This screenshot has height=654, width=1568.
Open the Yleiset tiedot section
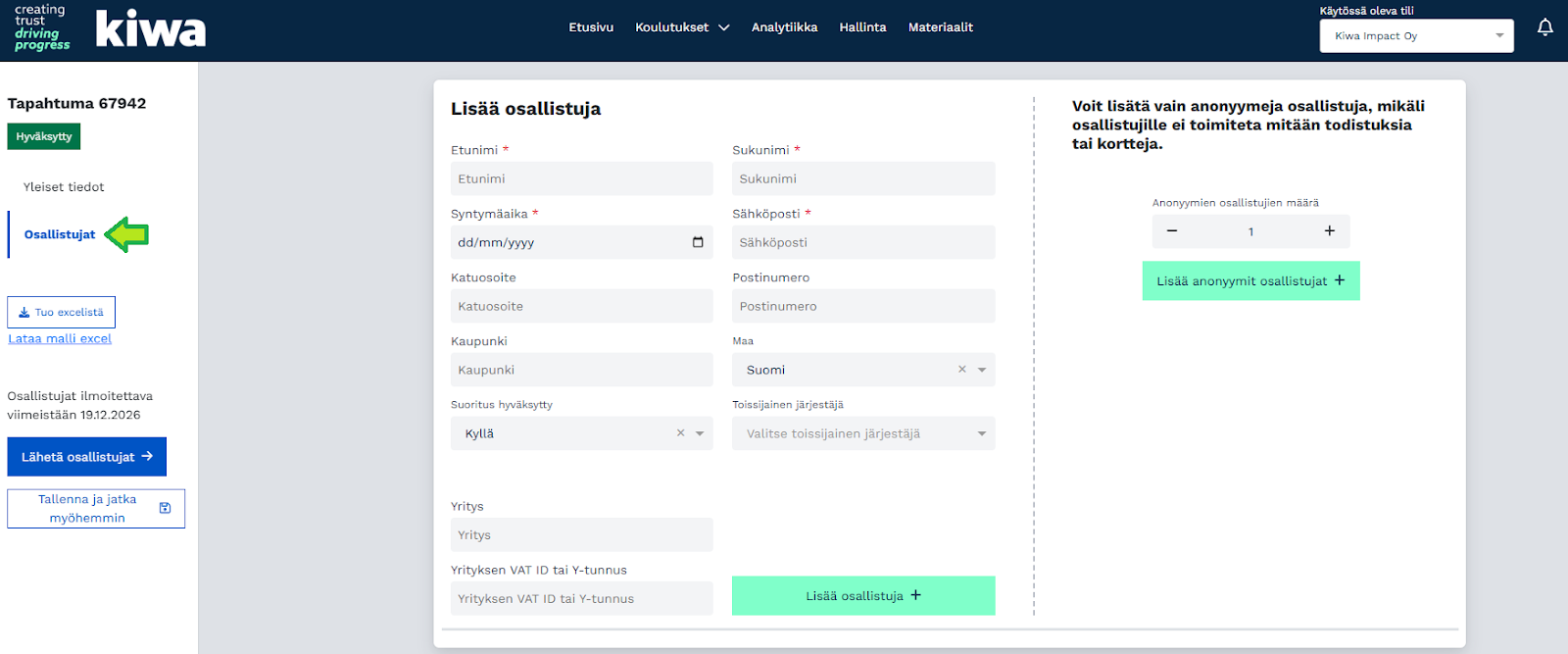point(64,186)
